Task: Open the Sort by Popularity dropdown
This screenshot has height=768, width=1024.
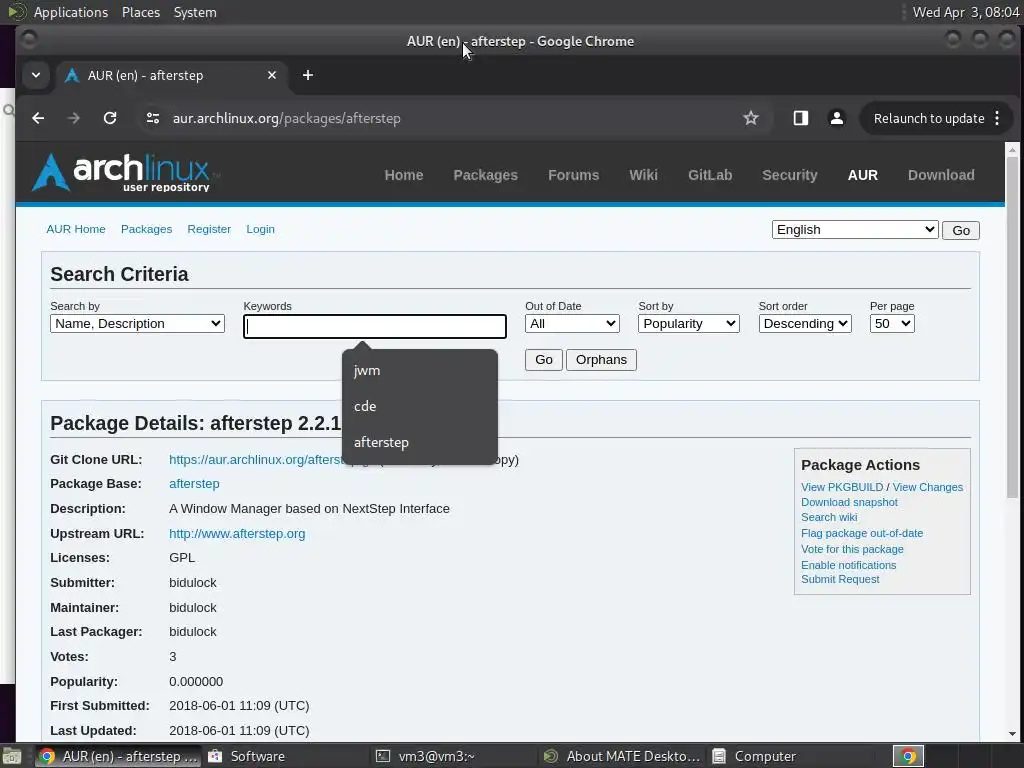Action: pyautogui.click(x=688, y=324)
